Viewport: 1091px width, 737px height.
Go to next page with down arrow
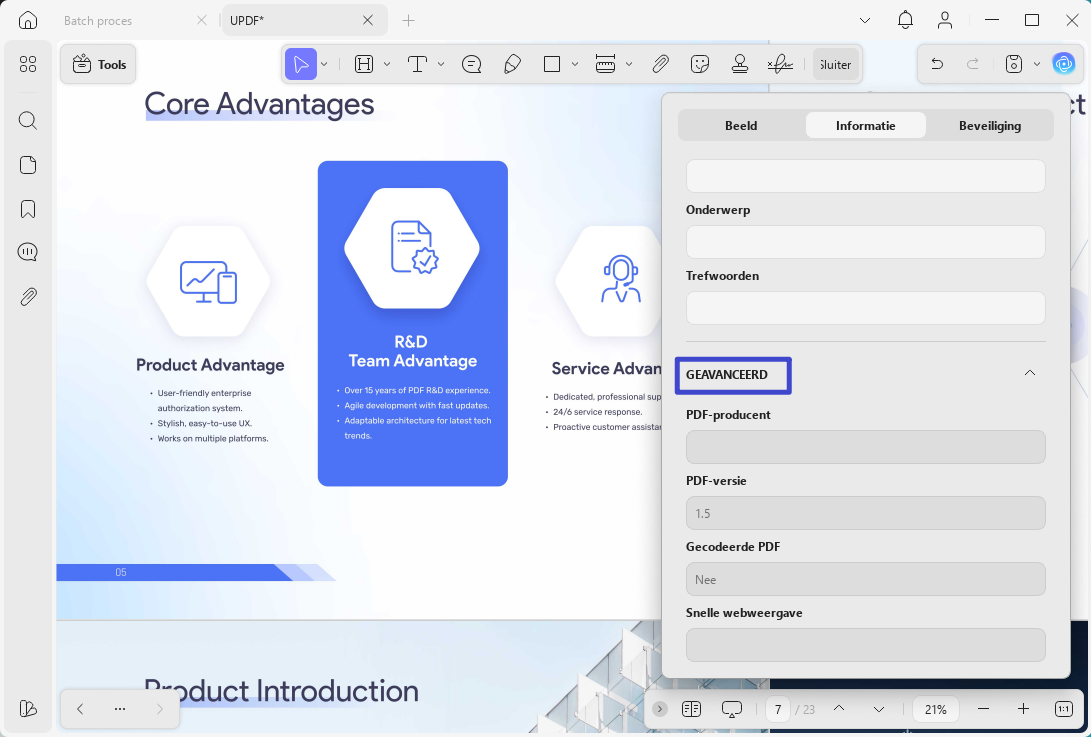879,709
